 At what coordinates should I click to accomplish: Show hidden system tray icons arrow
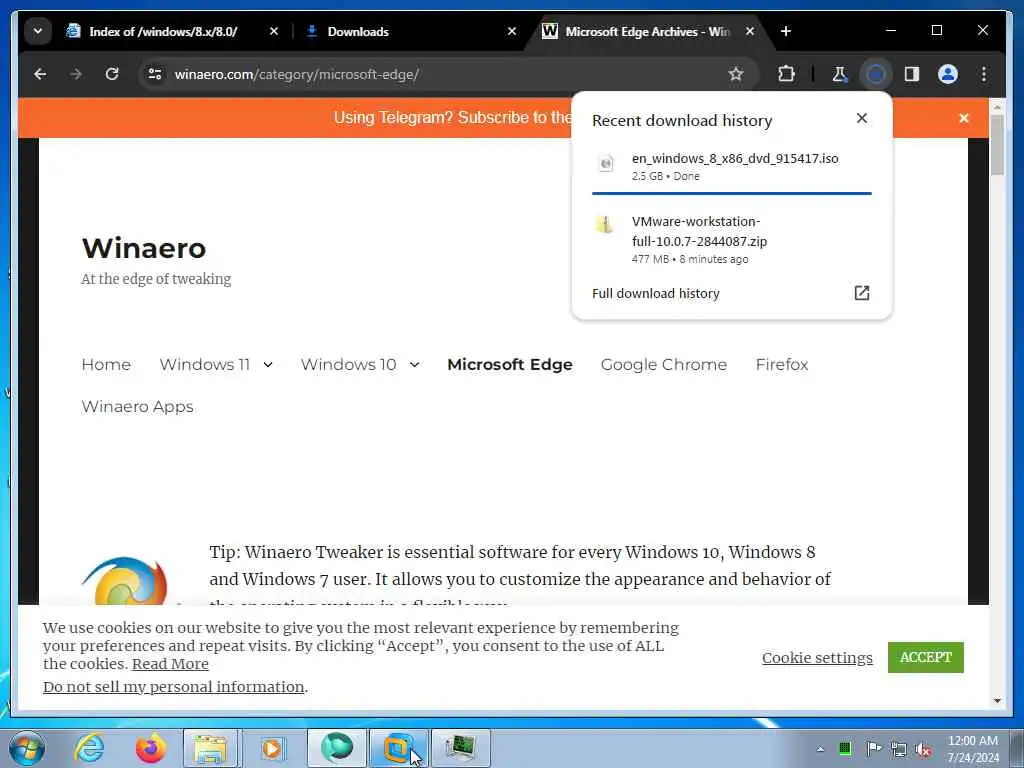[x=820, y=749]
